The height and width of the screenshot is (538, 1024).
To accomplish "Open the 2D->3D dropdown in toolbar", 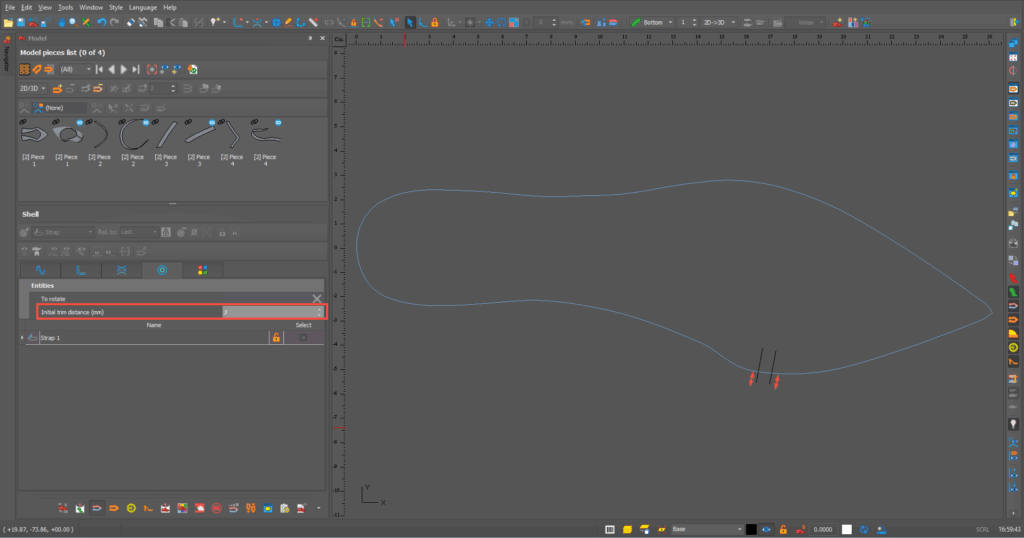I will tap(719, 22).
